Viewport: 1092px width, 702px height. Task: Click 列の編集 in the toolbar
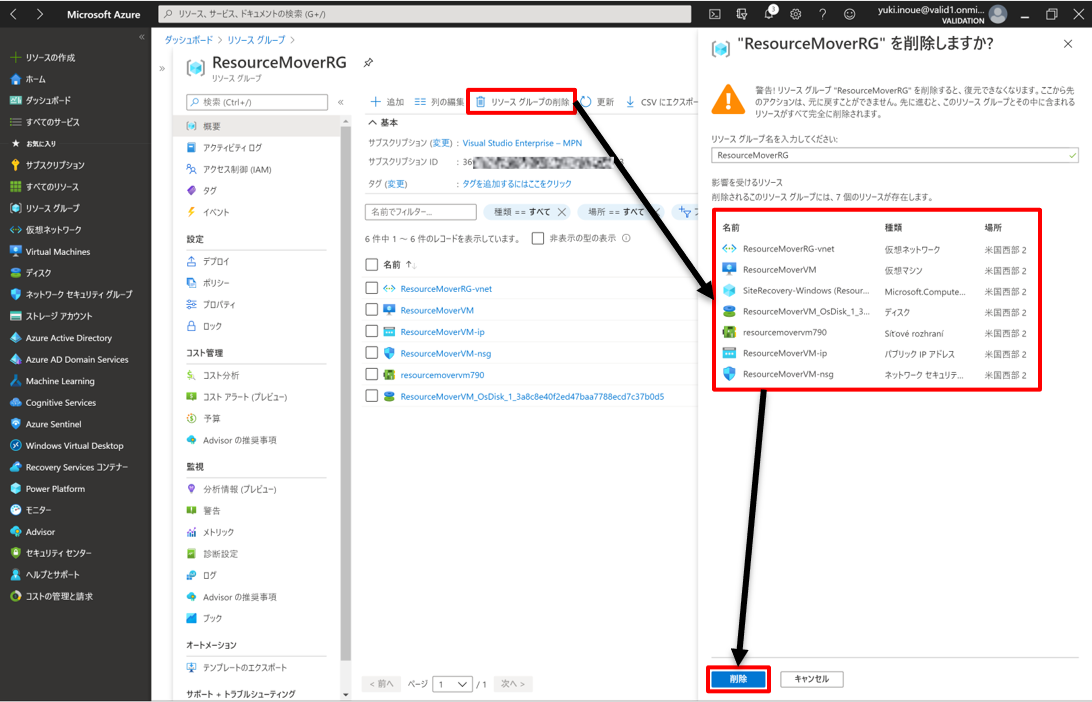[439, 102]
